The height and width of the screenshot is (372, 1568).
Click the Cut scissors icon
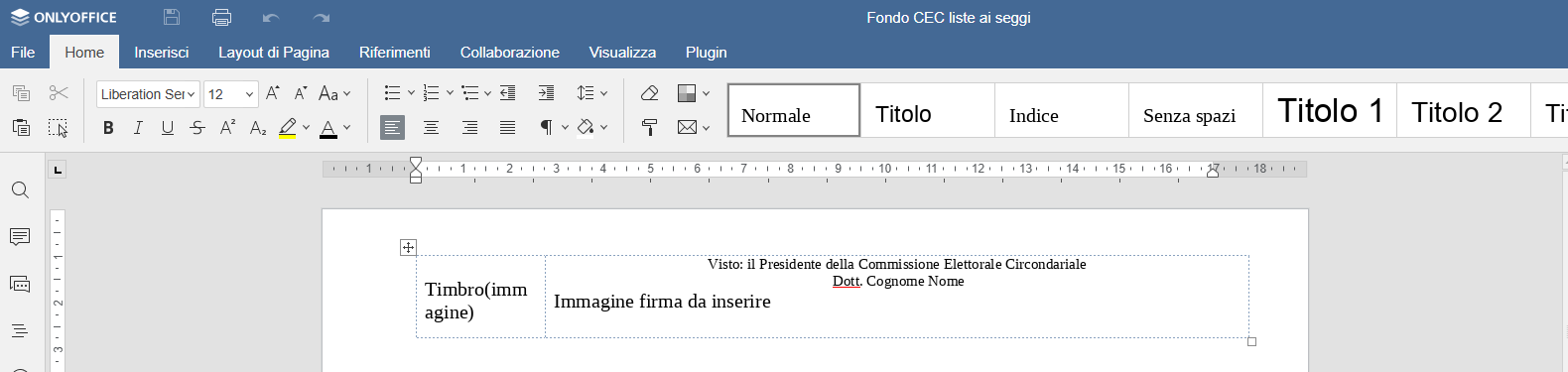tap(59, 93)
